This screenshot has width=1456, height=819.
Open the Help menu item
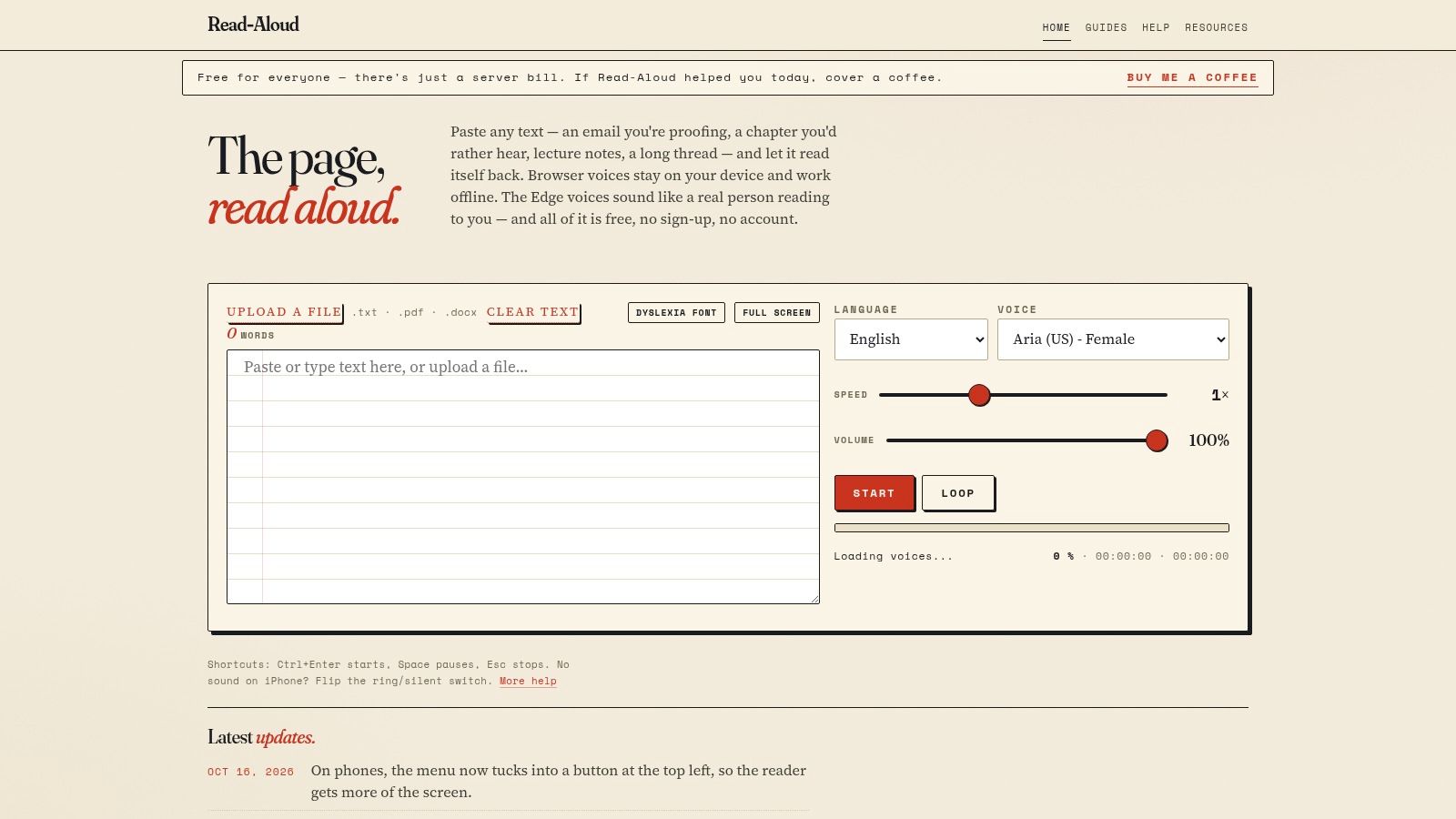[x=1156, y=27]
